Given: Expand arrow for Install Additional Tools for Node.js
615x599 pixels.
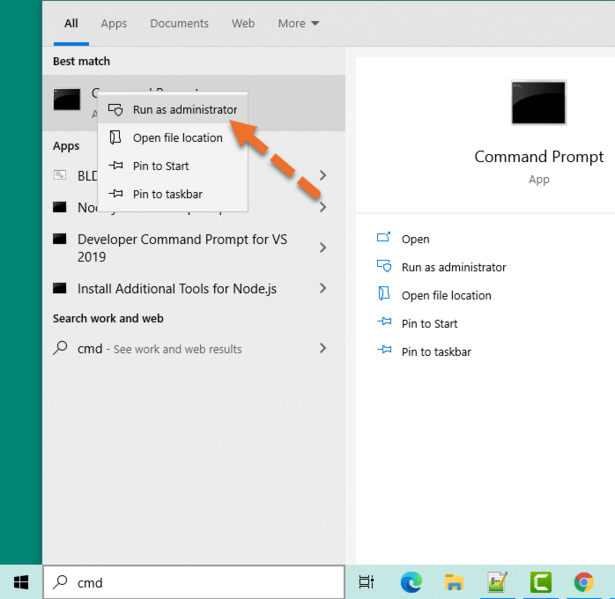Looking at the screenshot, I should click(x=322, y=288).
